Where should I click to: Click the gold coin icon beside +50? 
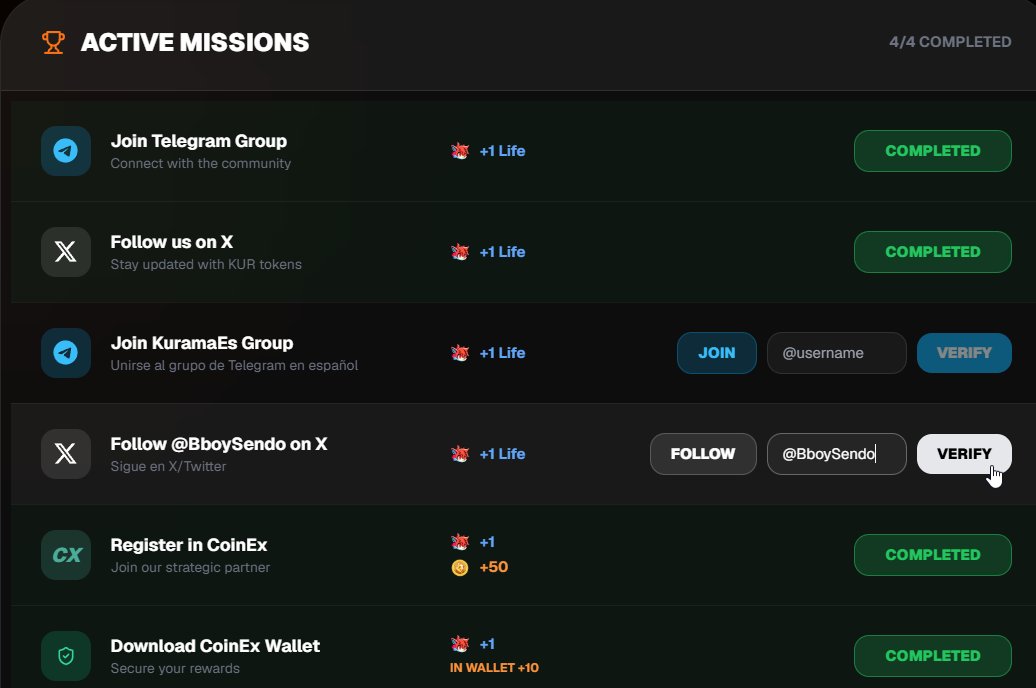(x=460, y=567)
